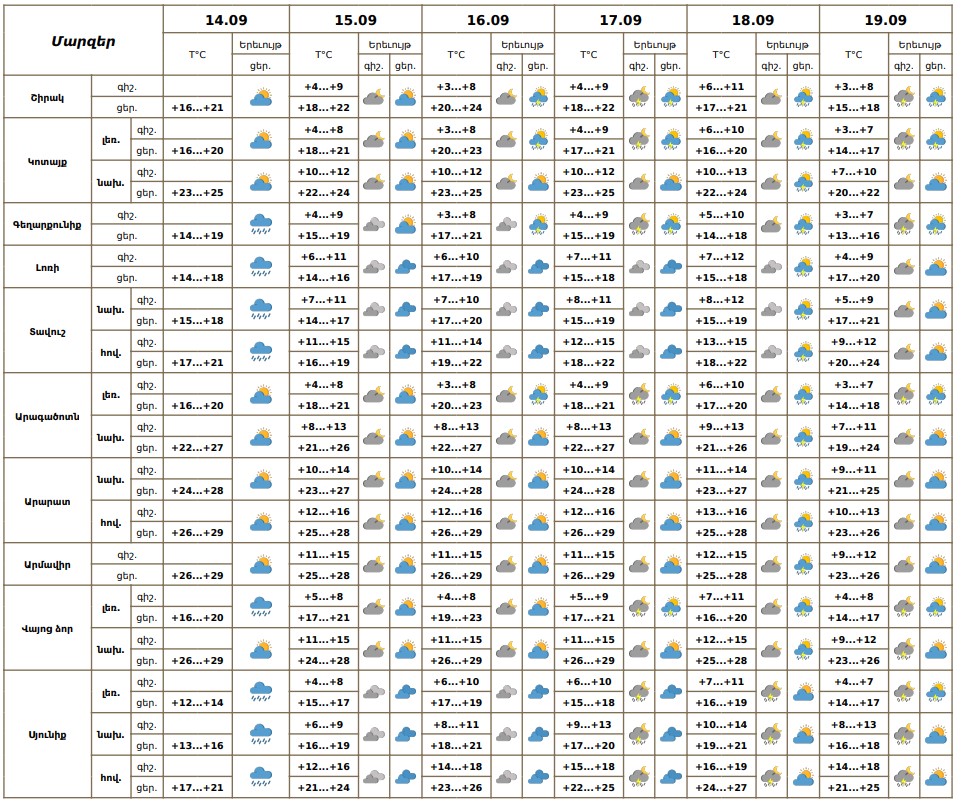
Task: Click the Տավուշ region row label
Action: pos(48,331)
